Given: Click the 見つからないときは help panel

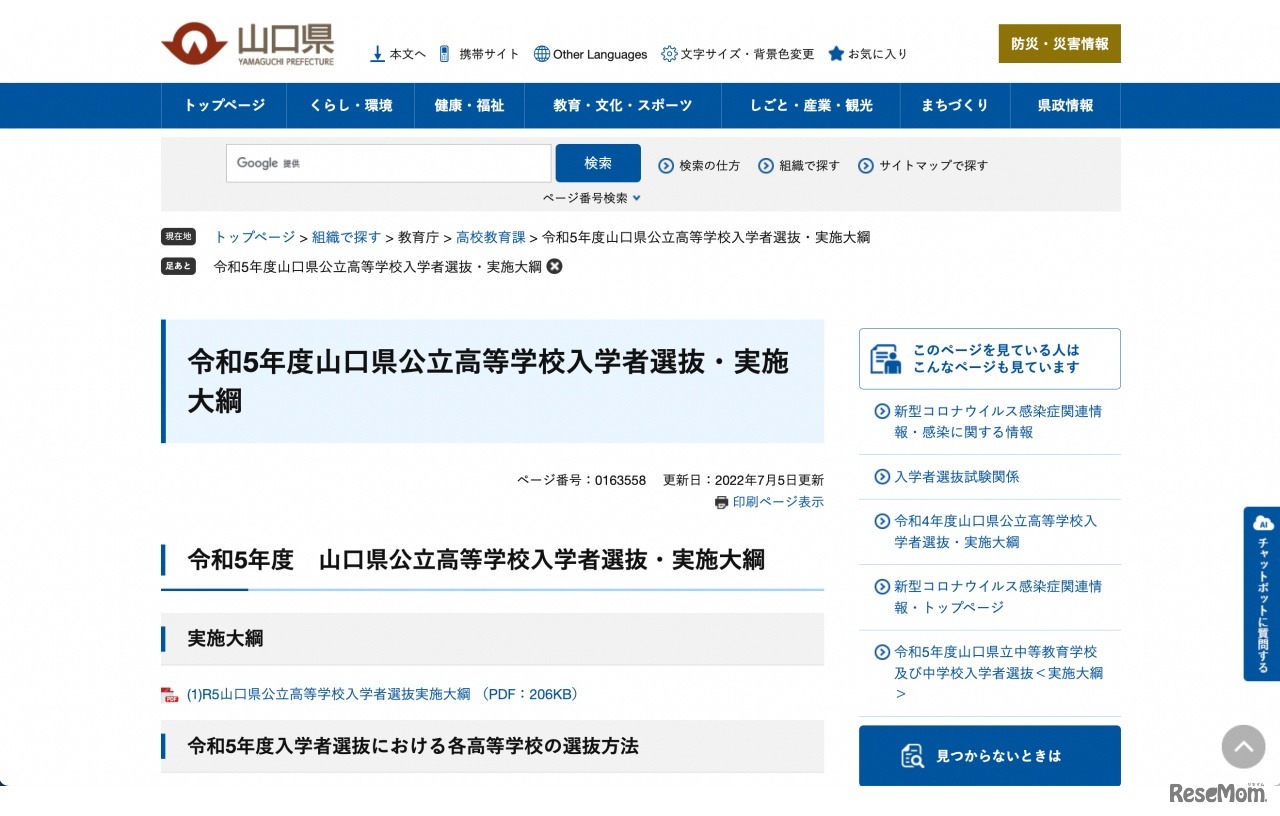Looking at the screenshot, I should [x=989, y=755].
